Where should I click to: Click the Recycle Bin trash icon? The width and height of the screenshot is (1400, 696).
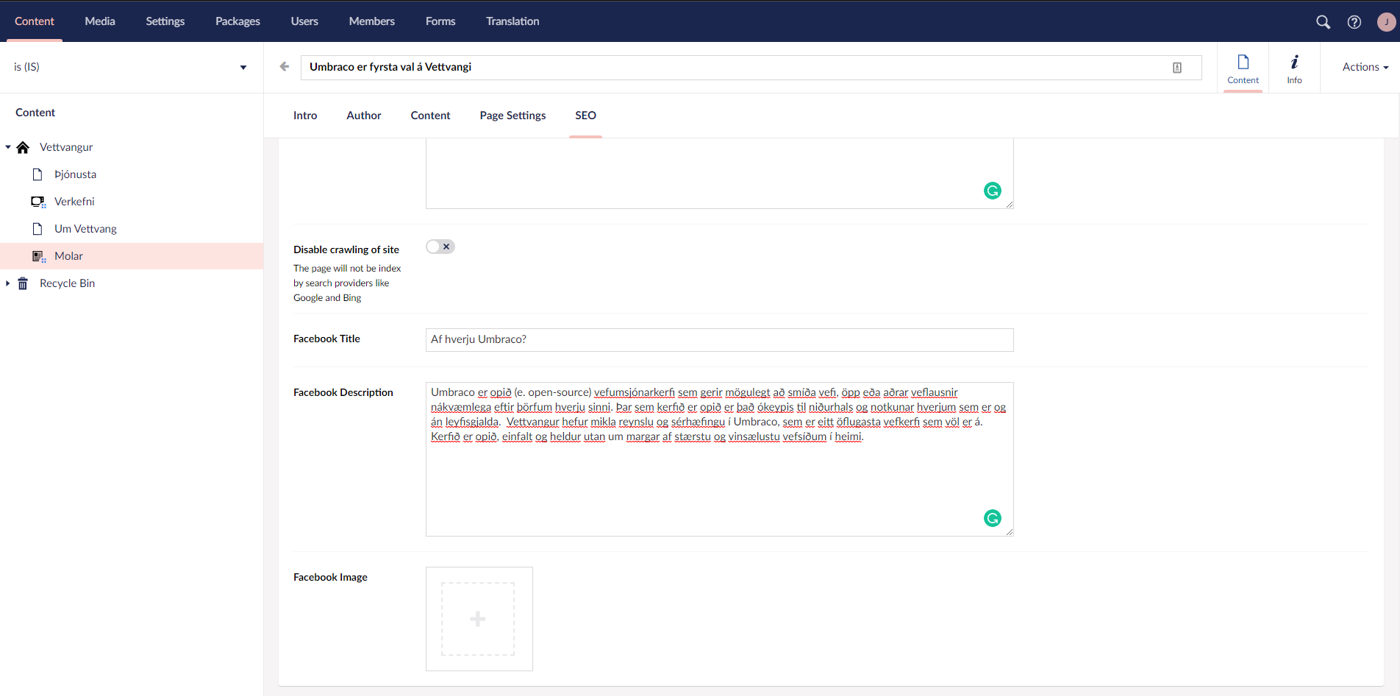click(23, 284)
